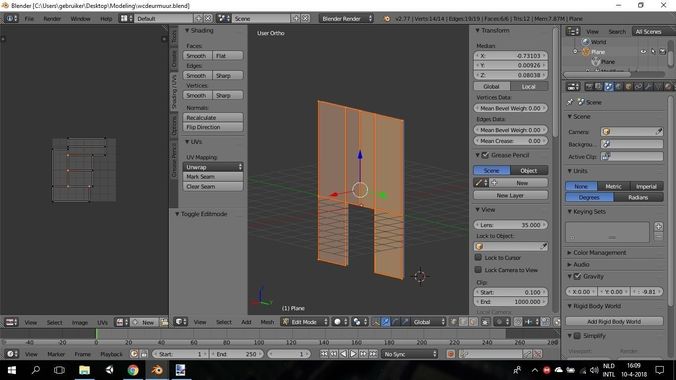This screenshot has width=676, height=380.
Task: Click the World icon in the outliner
Action: (585, 42)
